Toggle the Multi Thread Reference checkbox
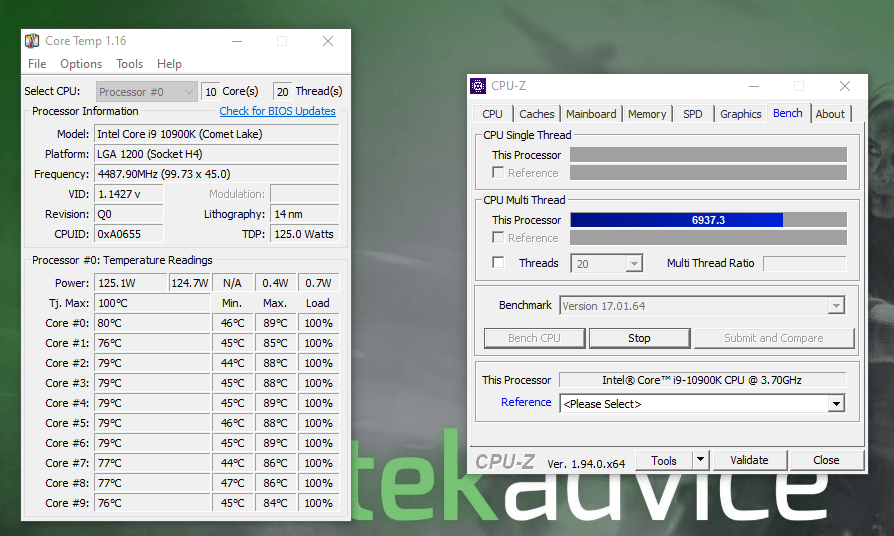This screenshot has width=894, height=536. pyautogui.click(x=498, y=238)
